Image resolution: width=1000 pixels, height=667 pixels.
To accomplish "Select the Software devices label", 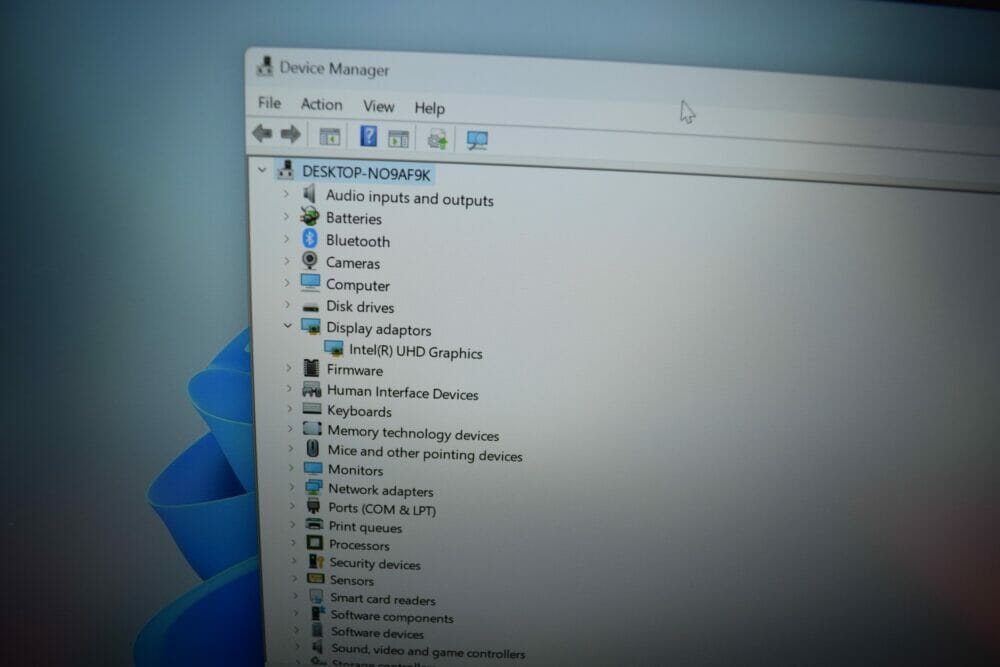I will [377, 633].
